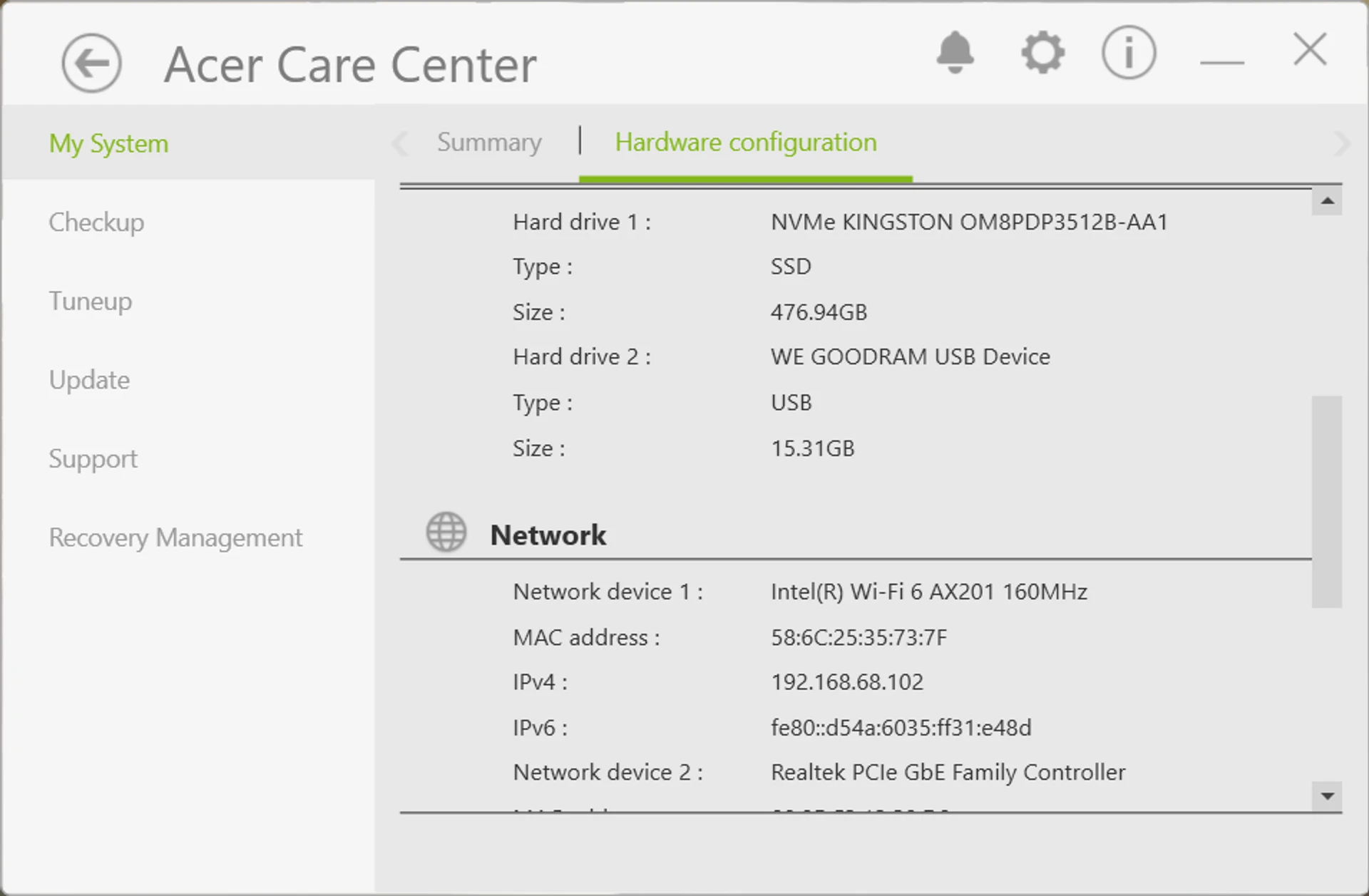Click right tab navigation chevron
This screenshot has width=1369, height=896.
coord(1341,143)
